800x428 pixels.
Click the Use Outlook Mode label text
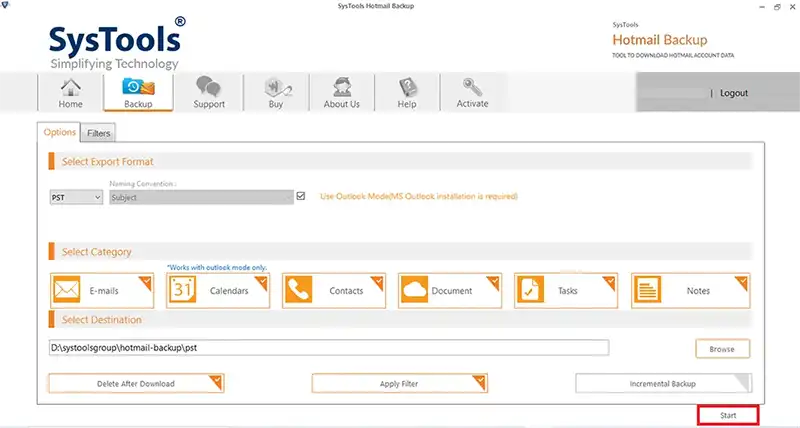click(x=418, y=196)
